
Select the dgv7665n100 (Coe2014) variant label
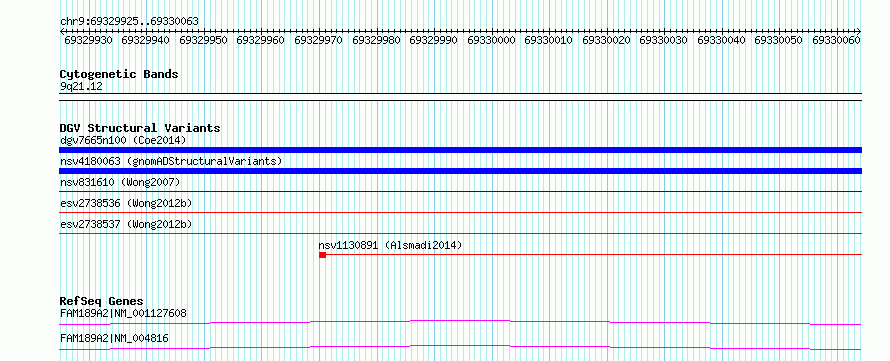coord(123,140)
